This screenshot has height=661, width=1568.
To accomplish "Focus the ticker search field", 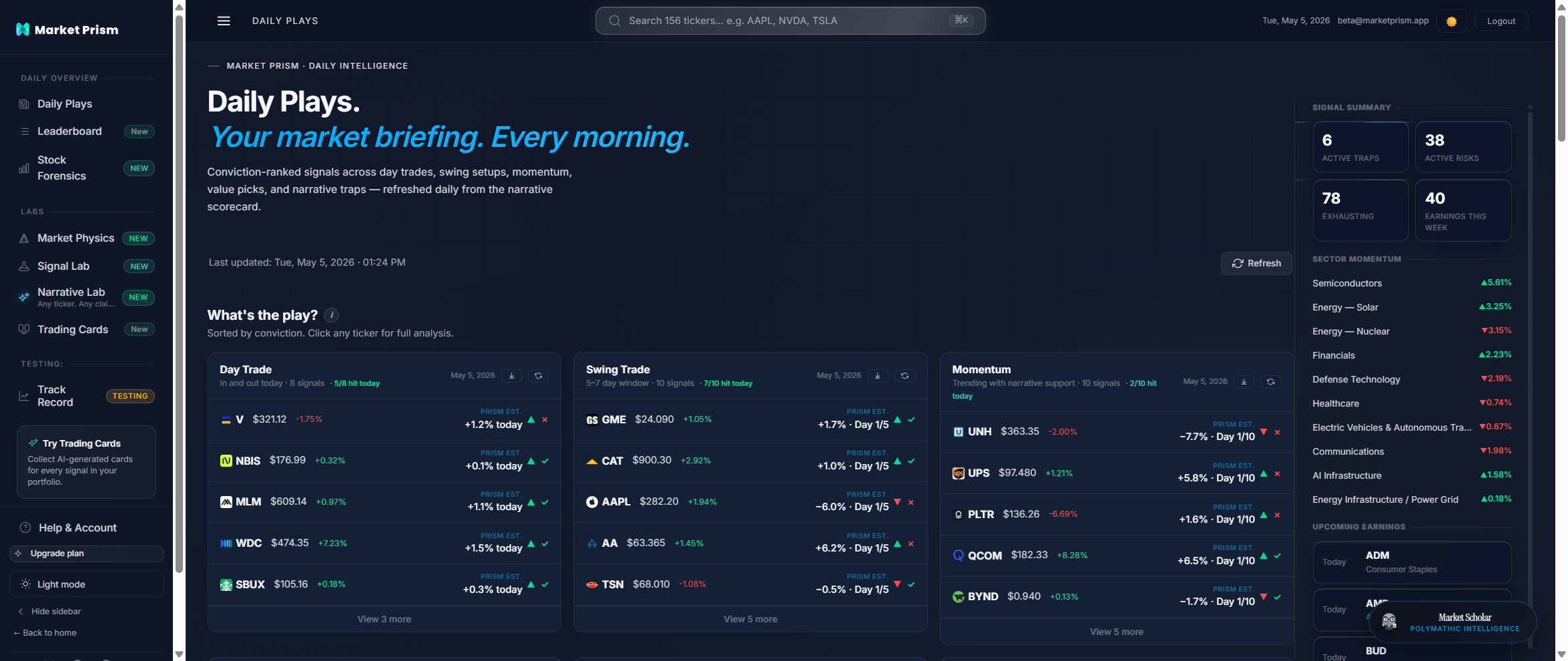I will pos(790,21).
